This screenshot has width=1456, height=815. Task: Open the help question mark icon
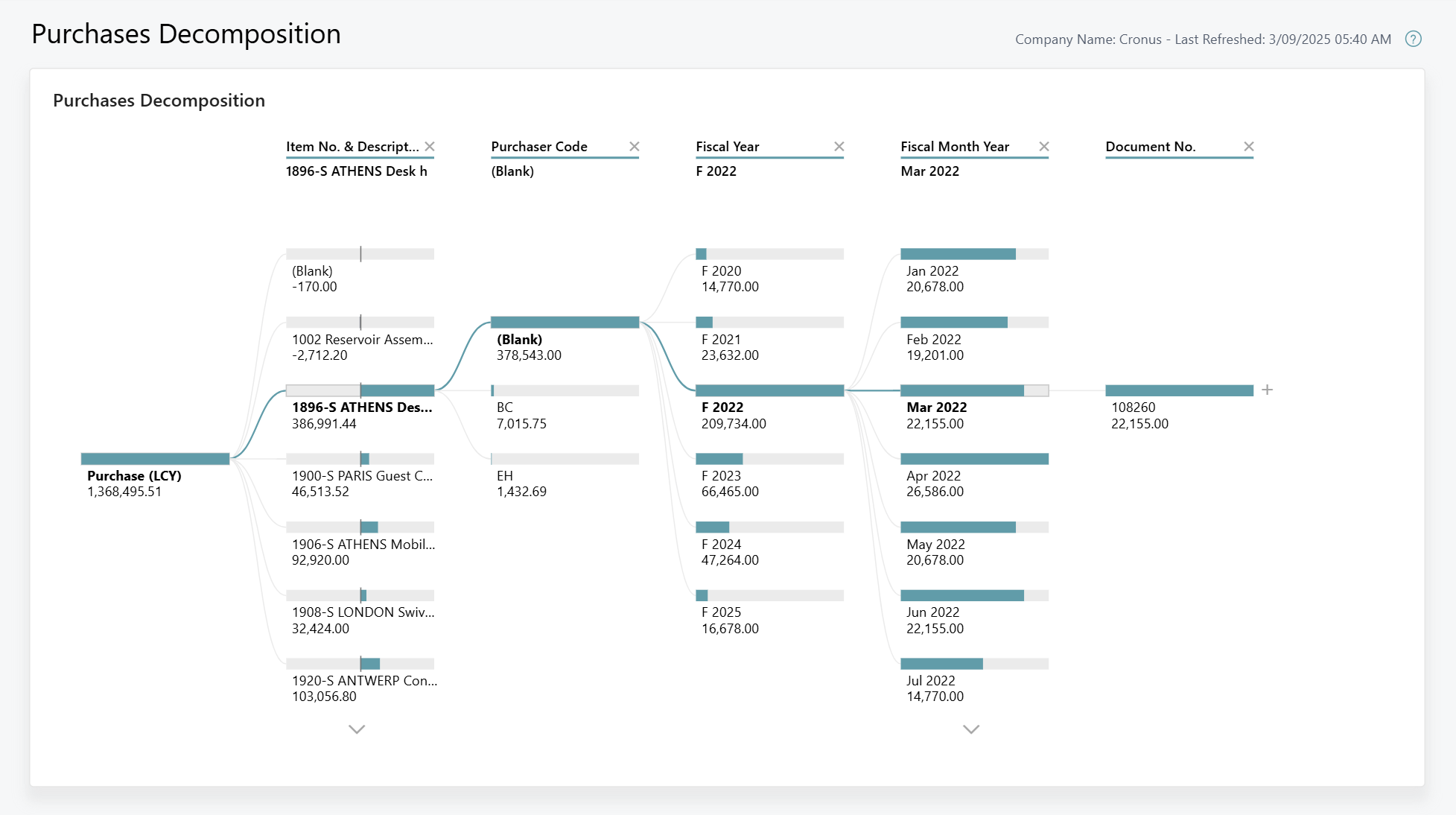[x=1413, y=39]
